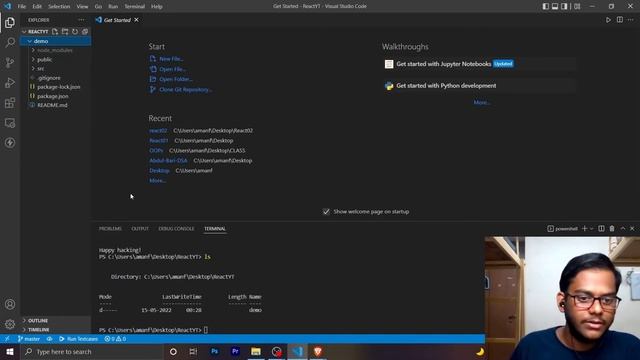This screenshot has height=360, width=640.
Task: Open Customize Layout icon
Action: tap(577, 6)
